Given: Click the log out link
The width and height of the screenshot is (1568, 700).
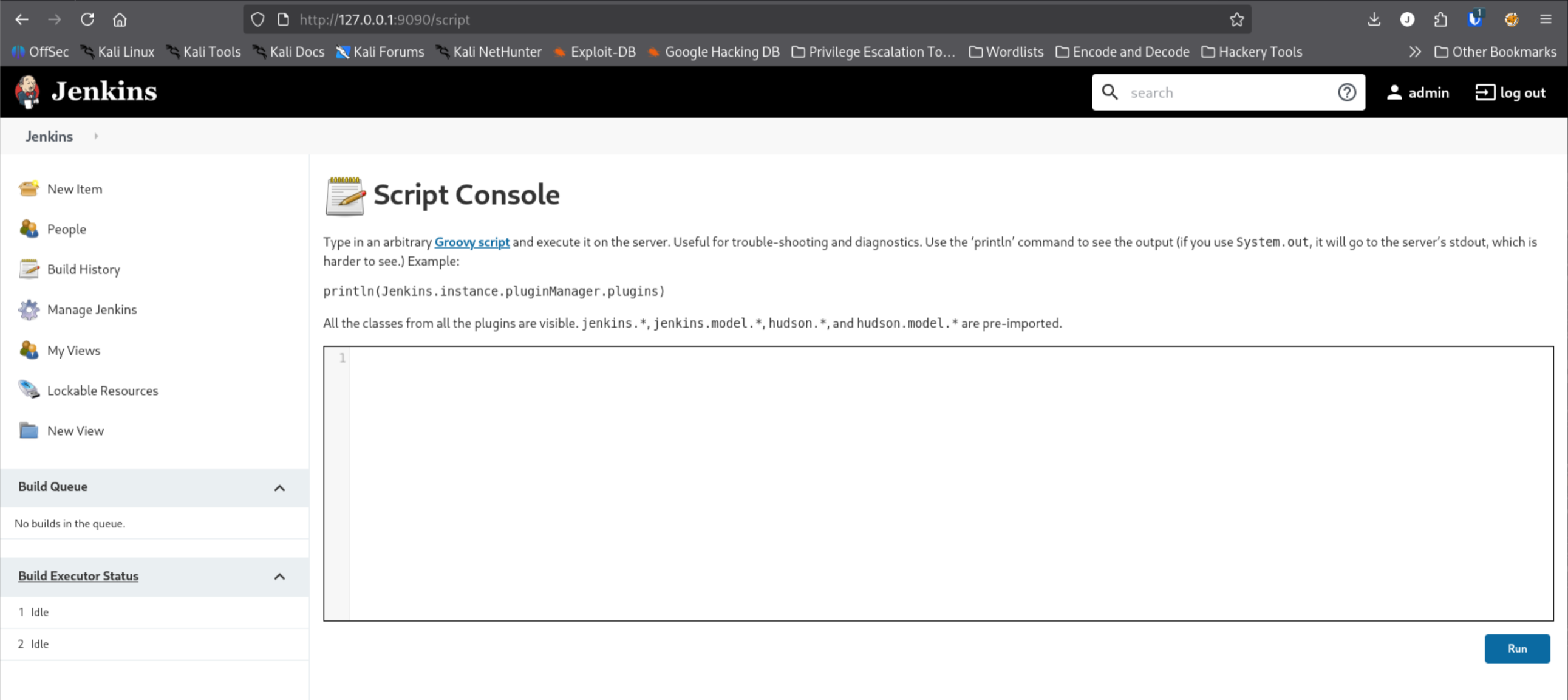Looking at the screenshot, I should tap(1510, 92).
